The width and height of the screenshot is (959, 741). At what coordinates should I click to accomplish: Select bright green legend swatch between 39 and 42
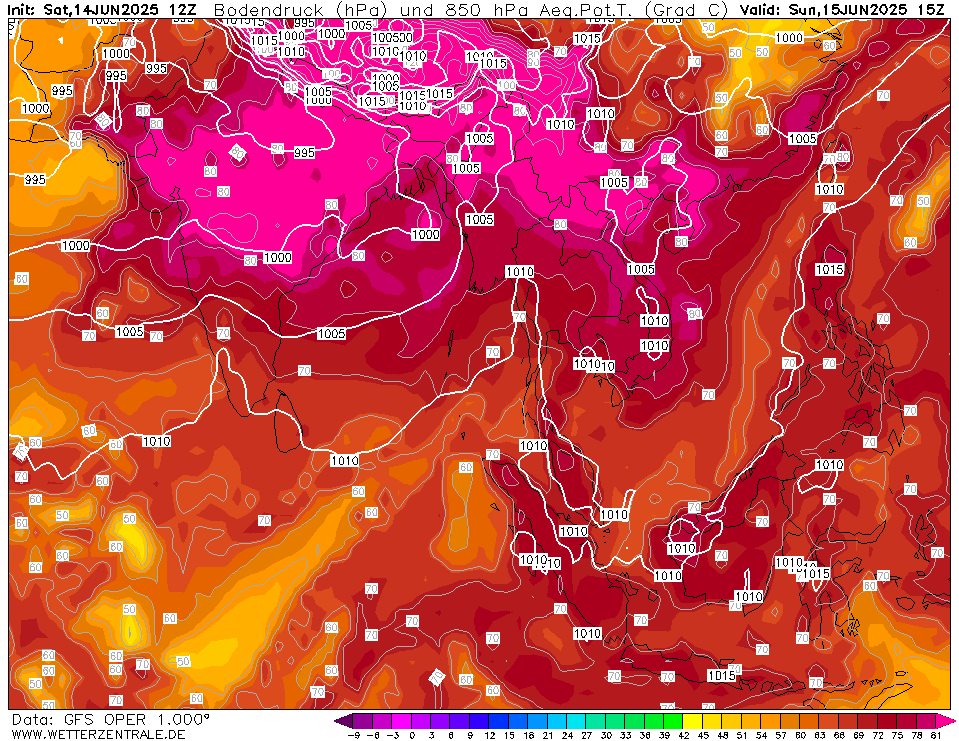click(673, 721)
